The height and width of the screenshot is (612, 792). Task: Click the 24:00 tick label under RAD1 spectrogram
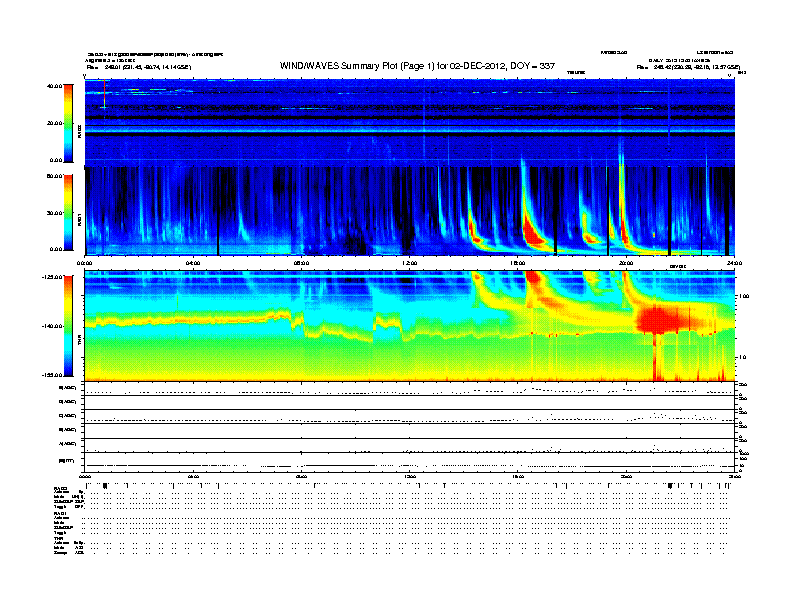point(734,263)
